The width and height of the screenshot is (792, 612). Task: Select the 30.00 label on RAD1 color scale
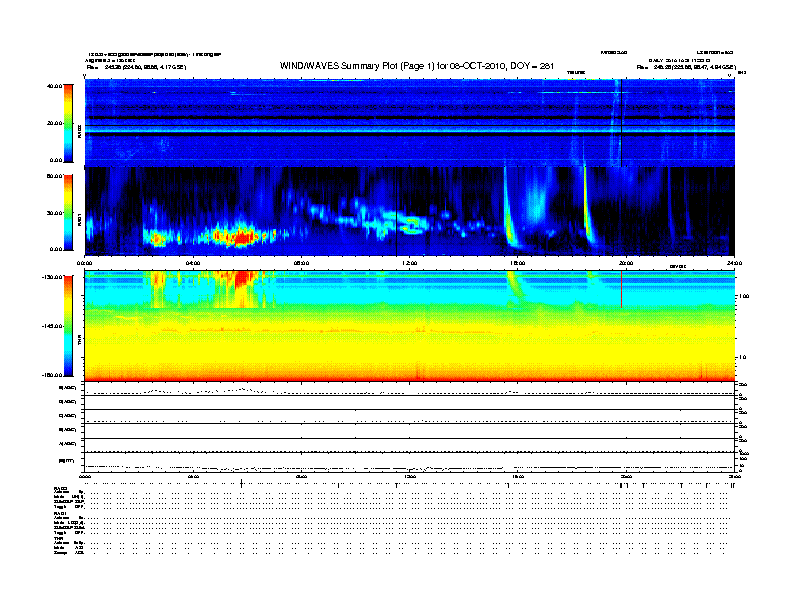point(54,213)
